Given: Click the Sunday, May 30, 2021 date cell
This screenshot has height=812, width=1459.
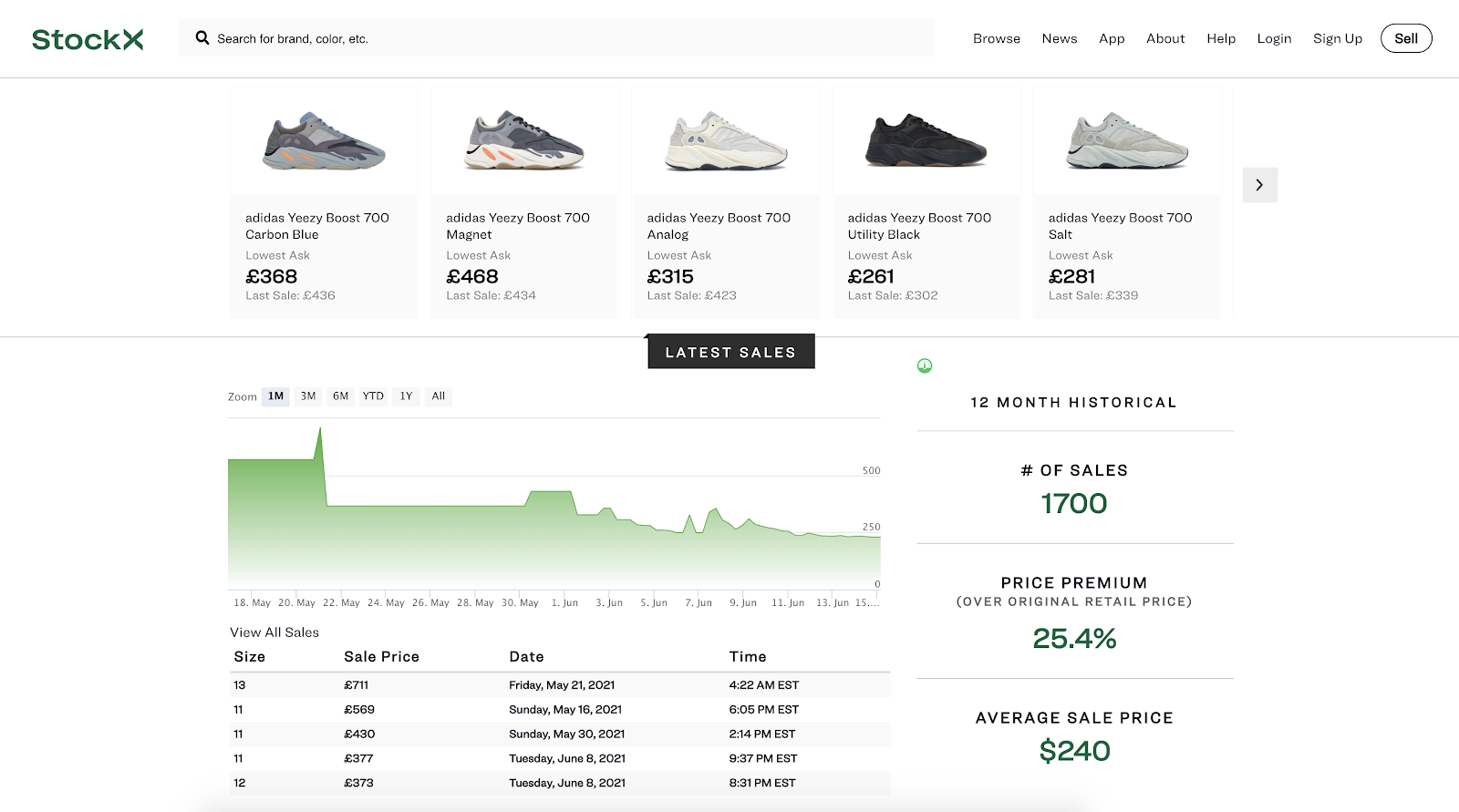Looking at the screenshot, I should coord(567,735).
